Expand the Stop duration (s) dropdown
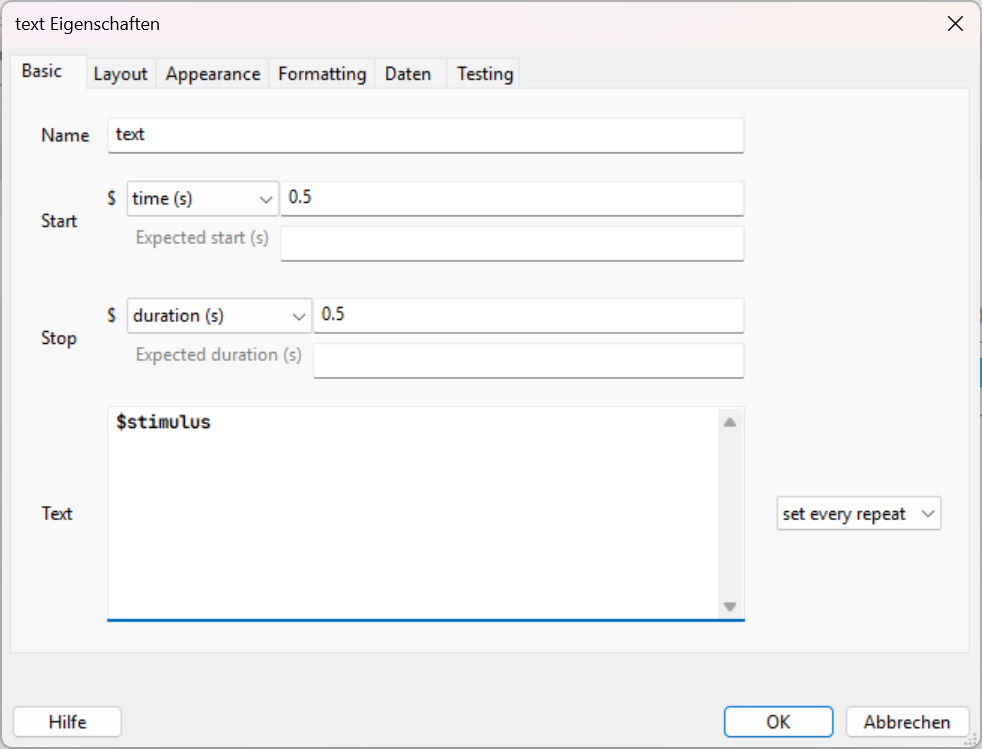Viewport: 982px width, 749px height. pos(219,316)
